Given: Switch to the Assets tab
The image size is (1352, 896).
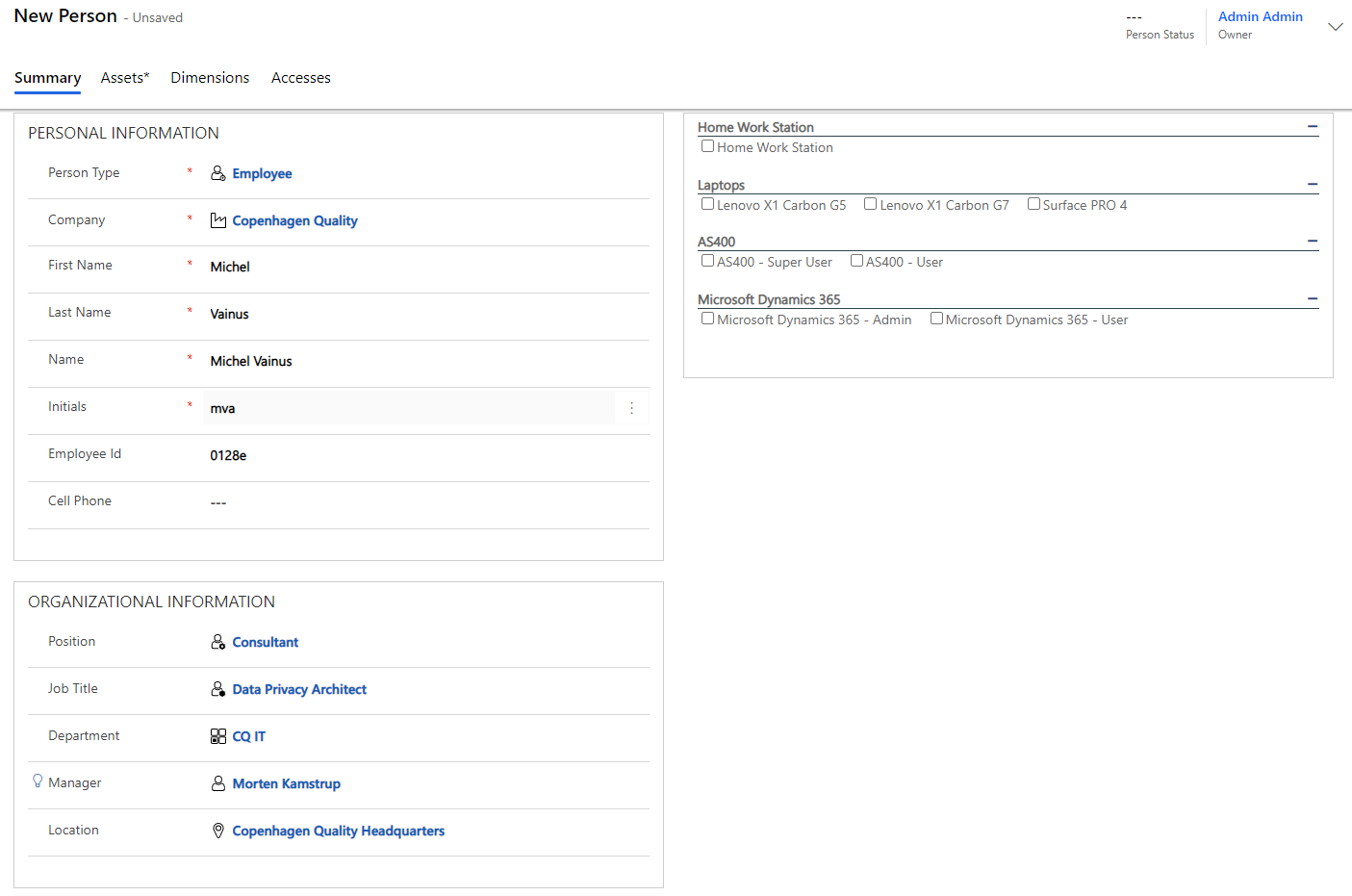Looking at the screenshot, I should (125, 78).
